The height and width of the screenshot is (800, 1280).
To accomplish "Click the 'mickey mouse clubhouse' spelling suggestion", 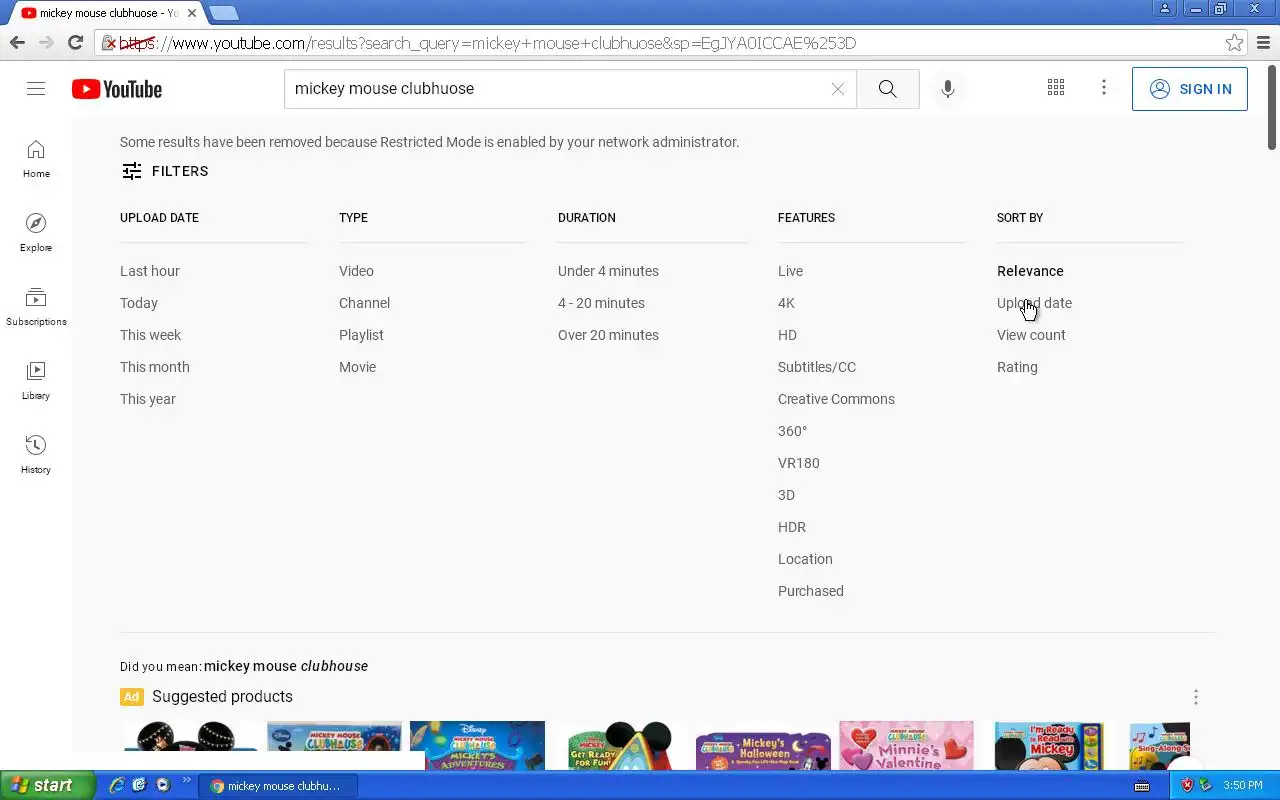I will pos(286,666).
